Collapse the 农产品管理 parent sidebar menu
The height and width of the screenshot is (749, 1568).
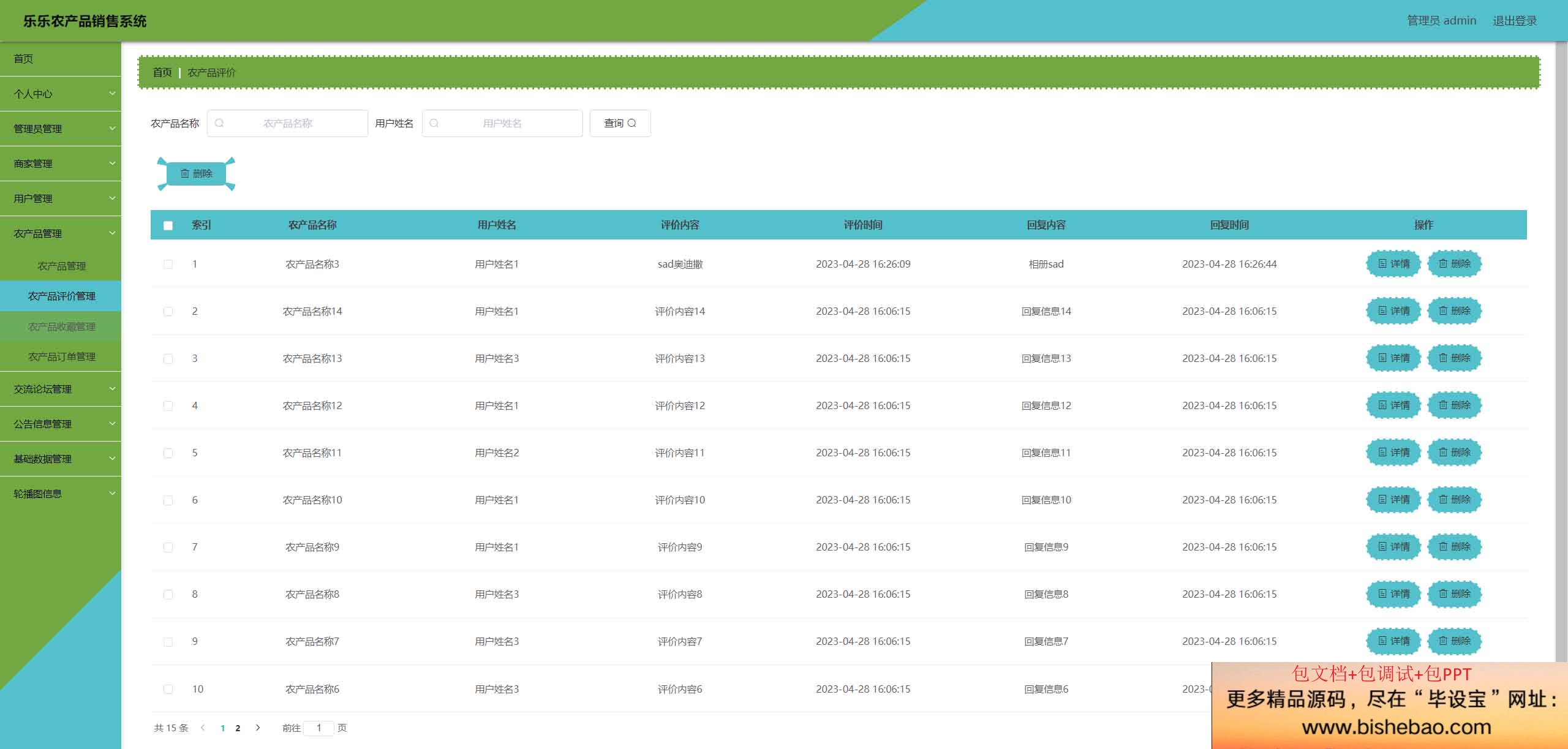(61, 233)
